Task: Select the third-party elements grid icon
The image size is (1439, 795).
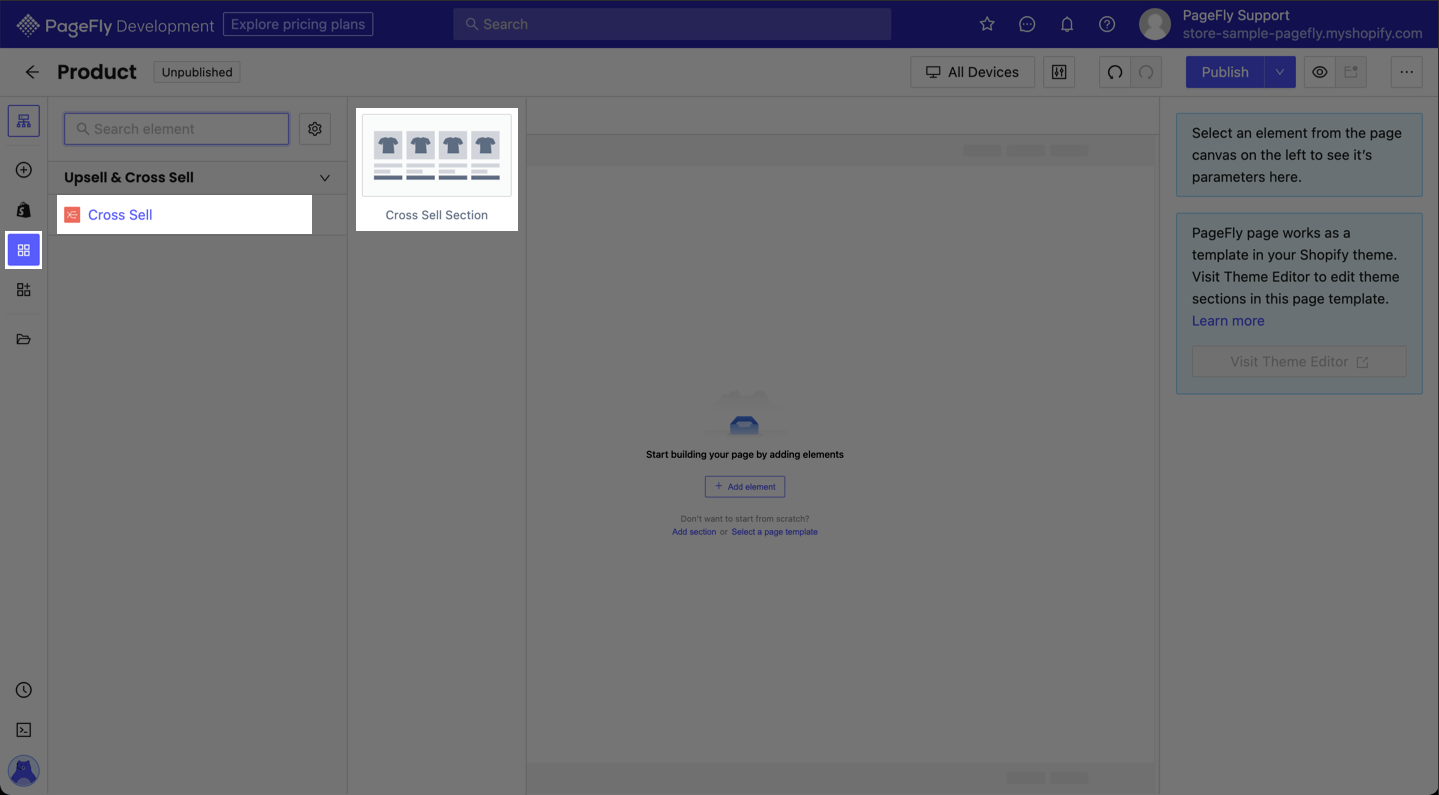Action: (x=24, y=250)
